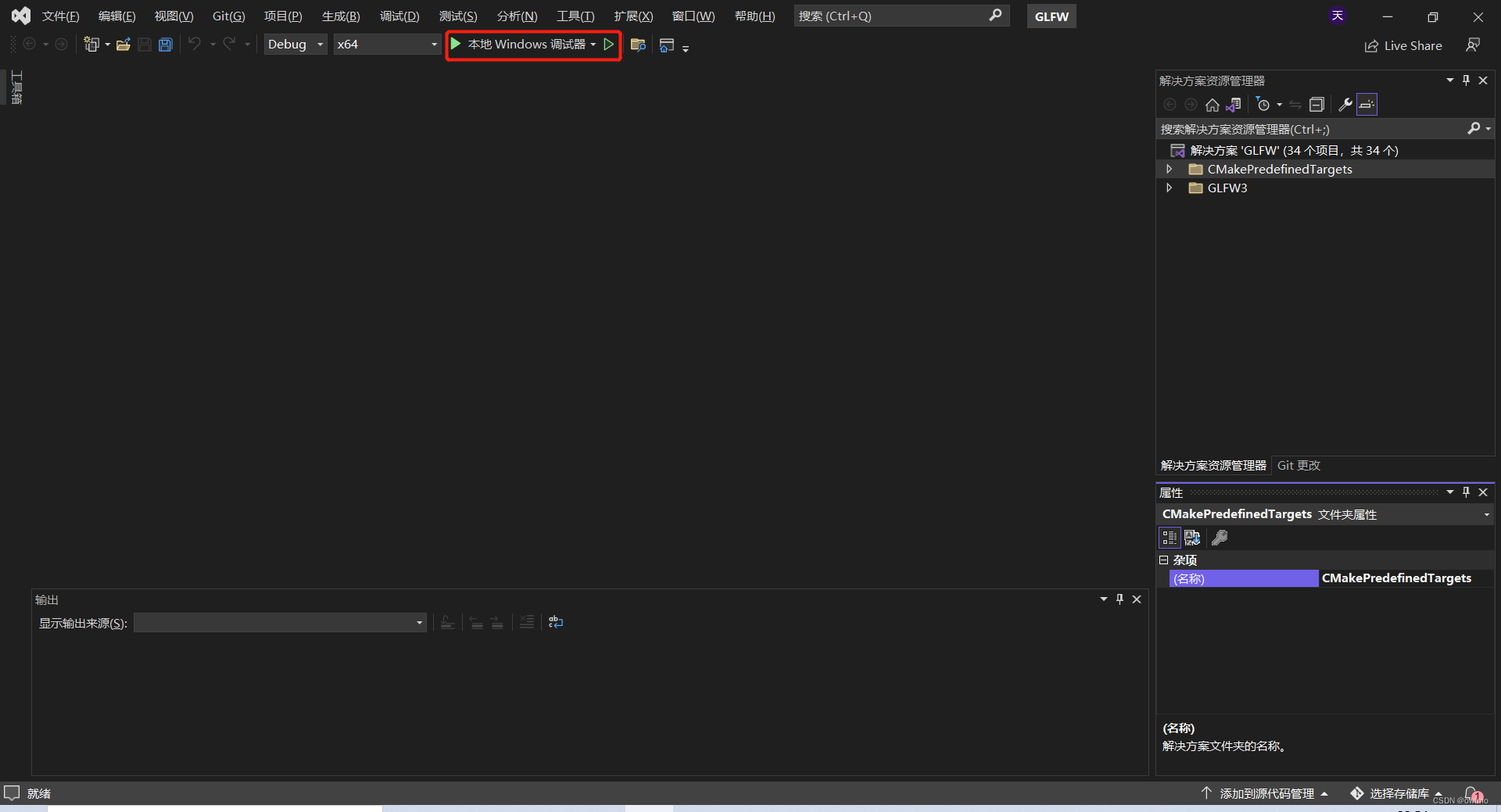The width and height of the screenshot is (1501, 812).
Task: Expand the CMakePredefinedTargets tree node
Action: tap(1168, 169)
